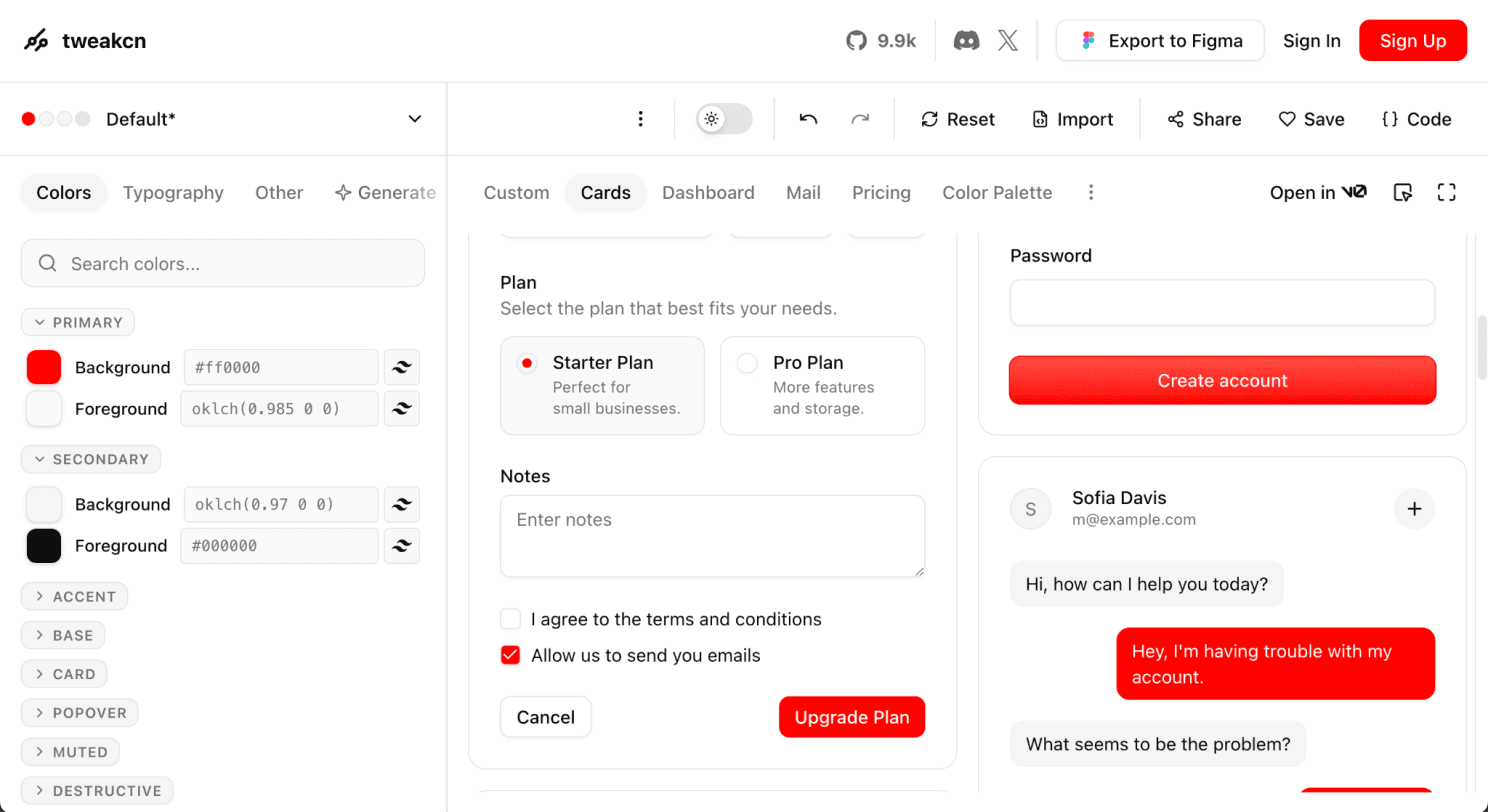1488x812 pixels.
Task: Click the undo arrow icon
Action: [808, 119]
